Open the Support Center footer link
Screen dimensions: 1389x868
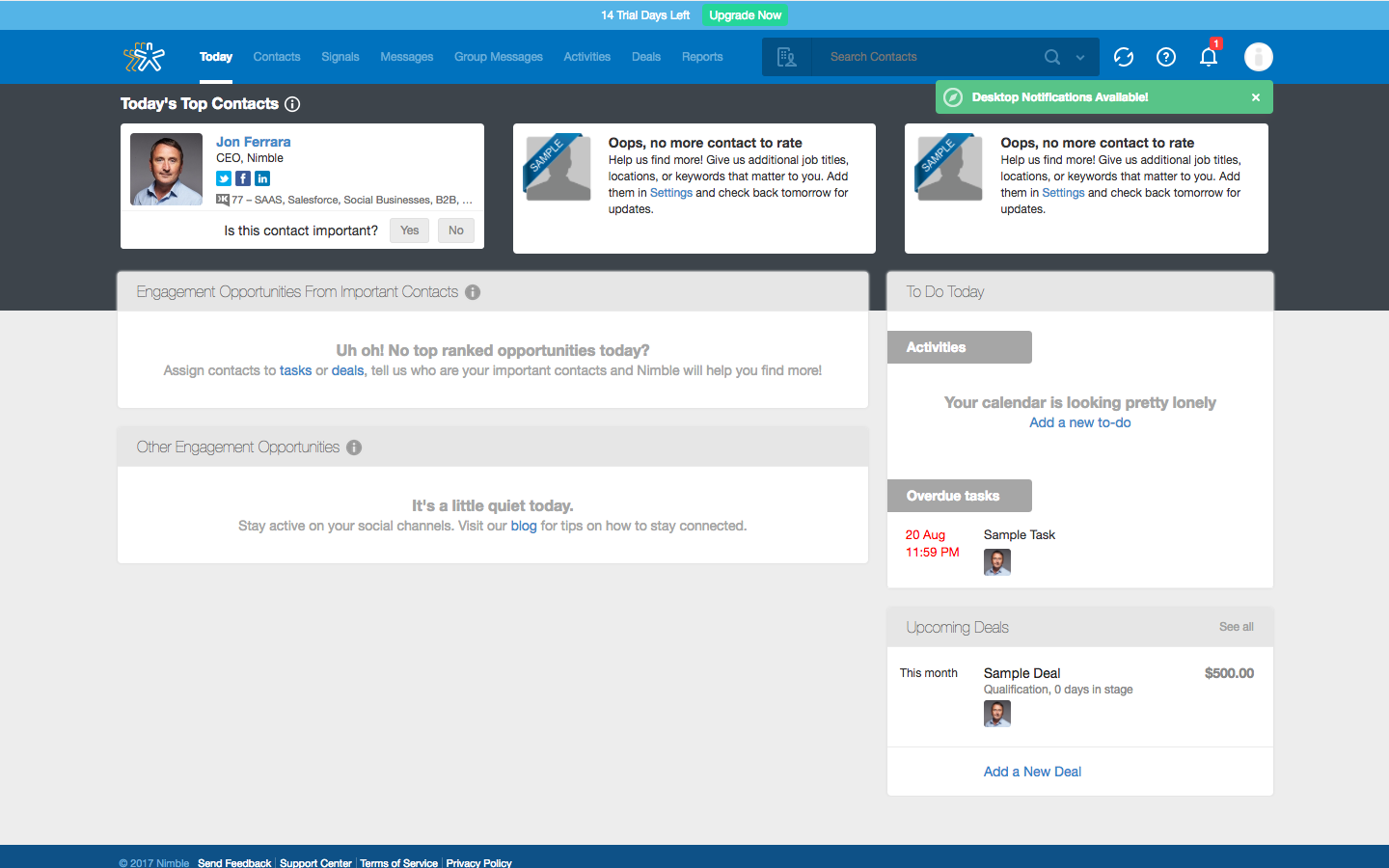click(315, 863)
